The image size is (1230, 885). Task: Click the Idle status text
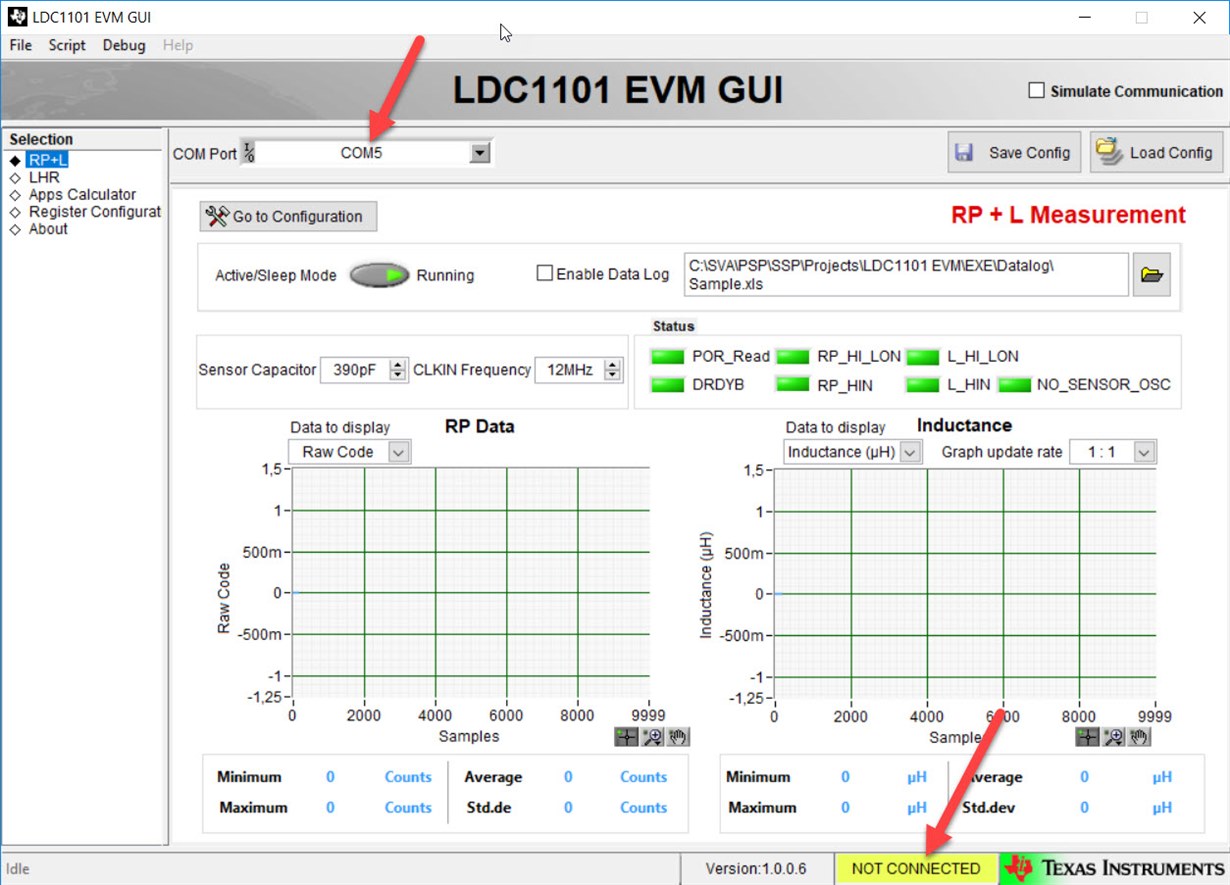click(x=18, y=868)
